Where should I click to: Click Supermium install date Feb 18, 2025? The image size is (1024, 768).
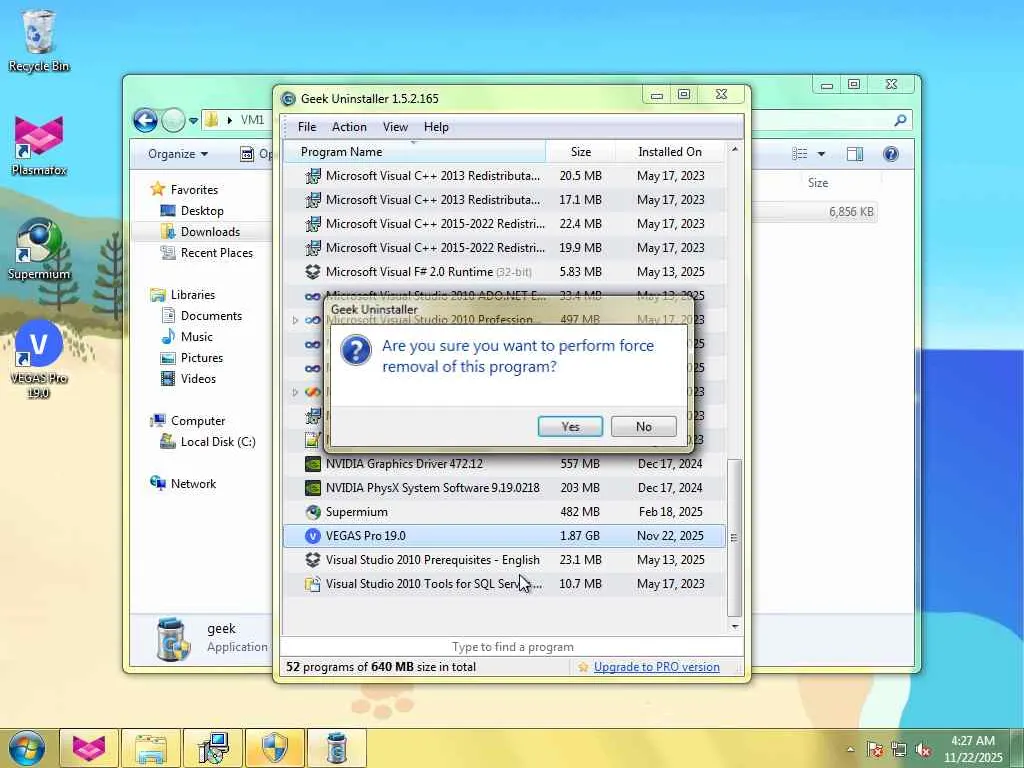(671, 511)
